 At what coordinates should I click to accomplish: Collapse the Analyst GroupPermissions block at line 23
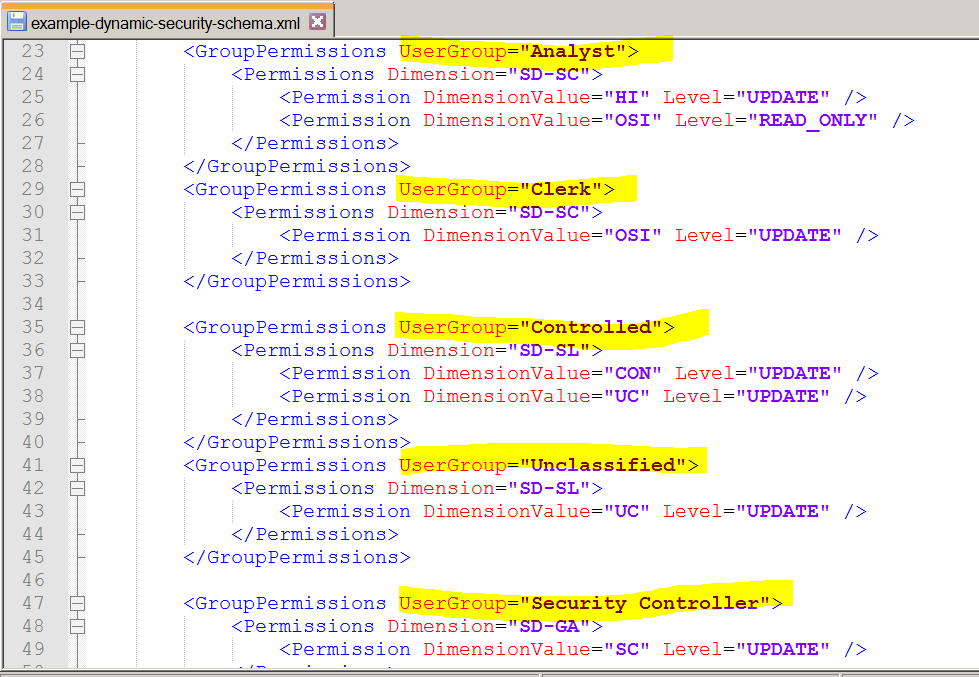pyautogui.click(x=78, y=51)
